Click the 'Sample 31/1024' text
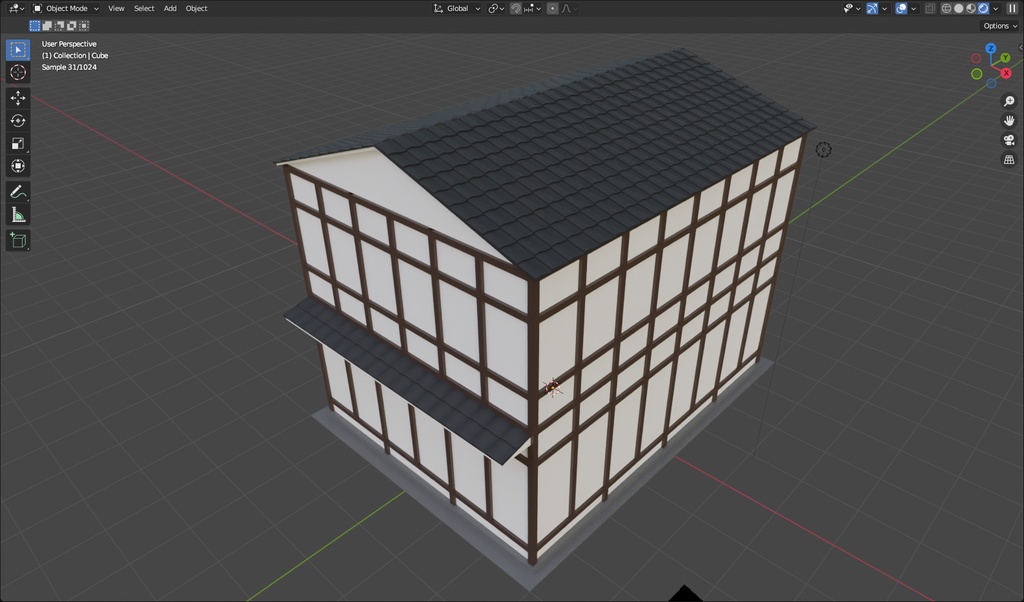Screen dimensions: 1024x602 click(69, 67)
